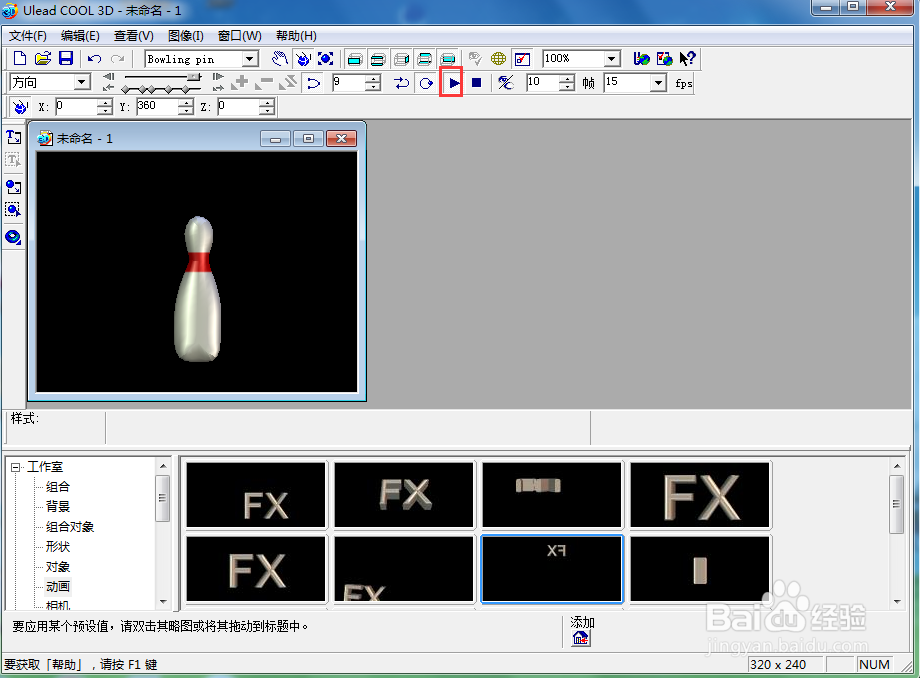920x678 pixels.
Task: Open the 15 fps dropdown
Action: click(x=658, y=83)
